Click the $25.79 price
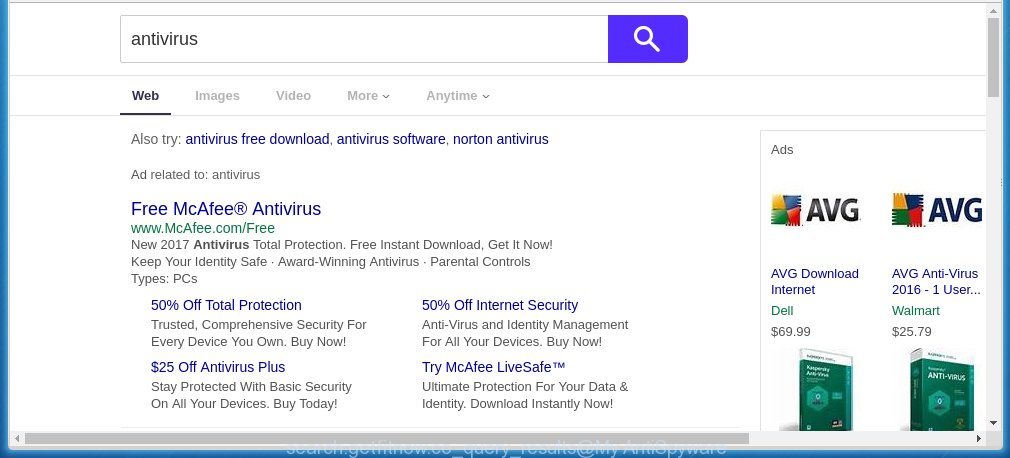This screenshot has width=1010, height=458. [x=911, y=332]
